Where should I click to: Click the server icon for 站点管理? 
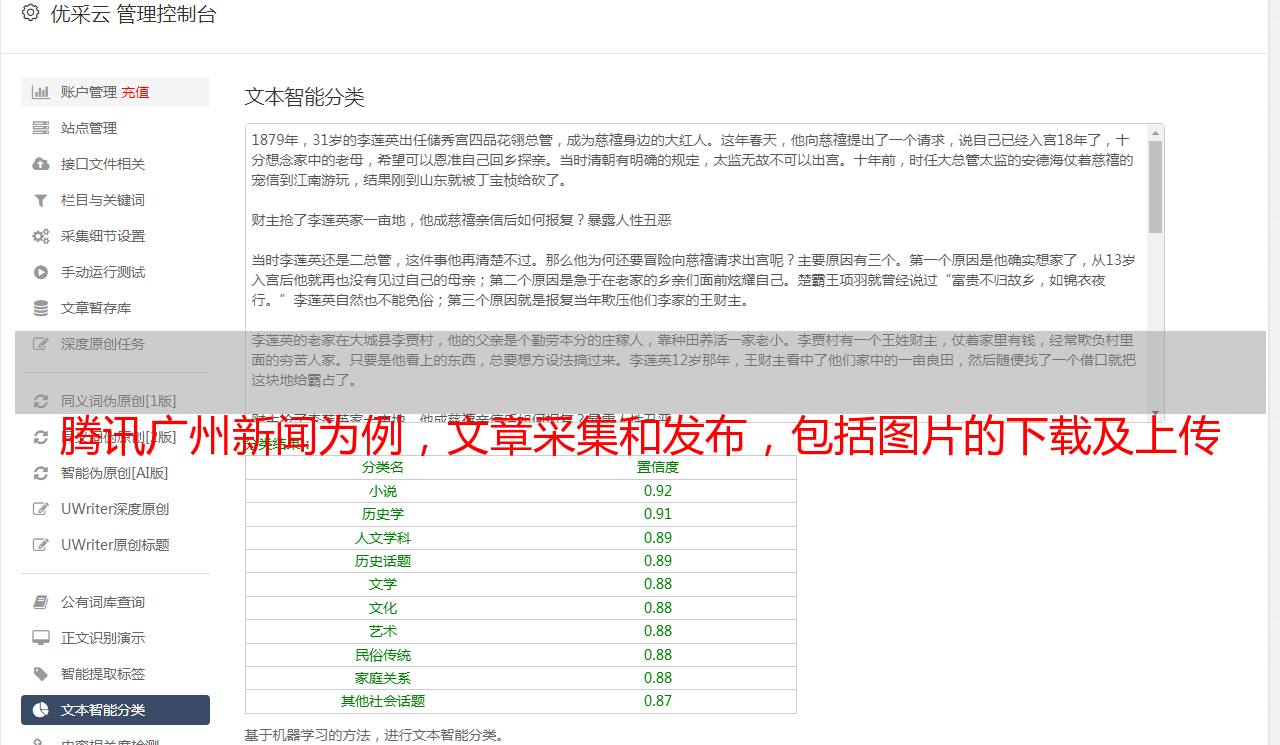(41, 128)
